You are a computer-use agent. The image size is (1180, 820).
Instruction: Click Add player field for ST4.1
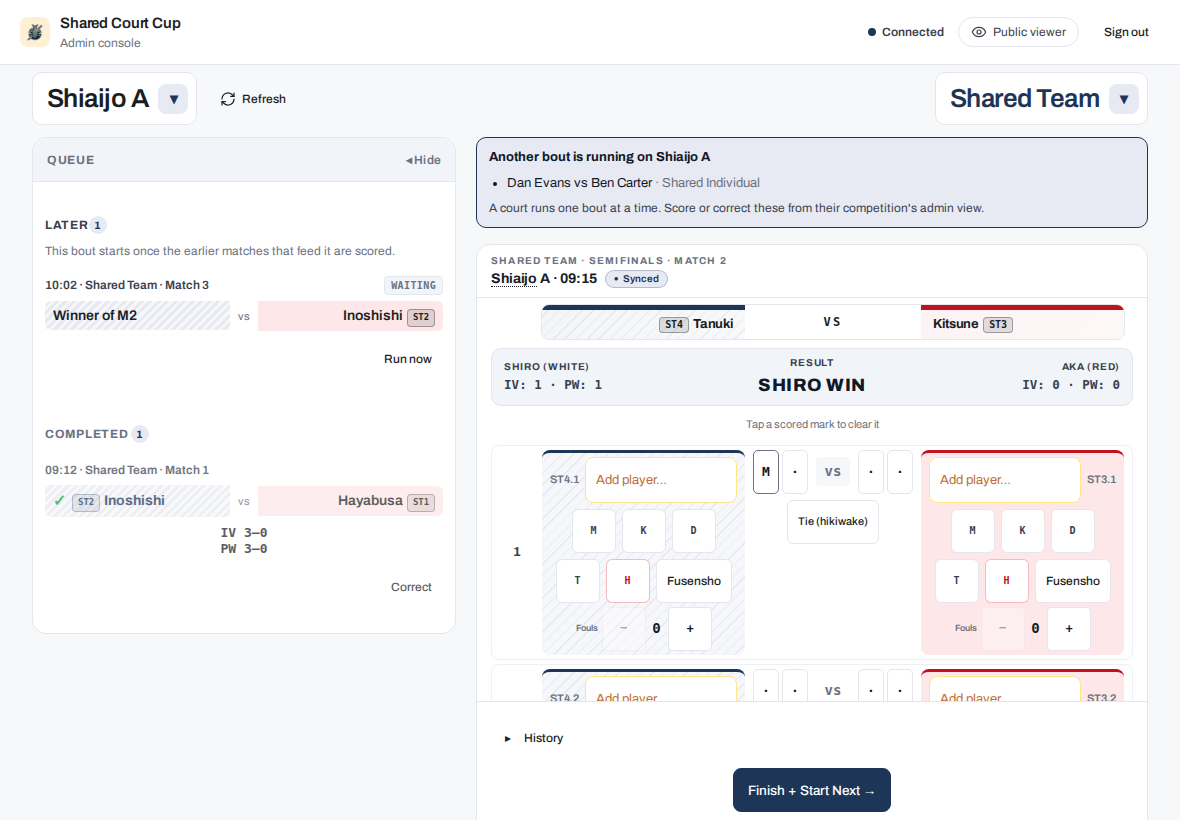[661, 480]
